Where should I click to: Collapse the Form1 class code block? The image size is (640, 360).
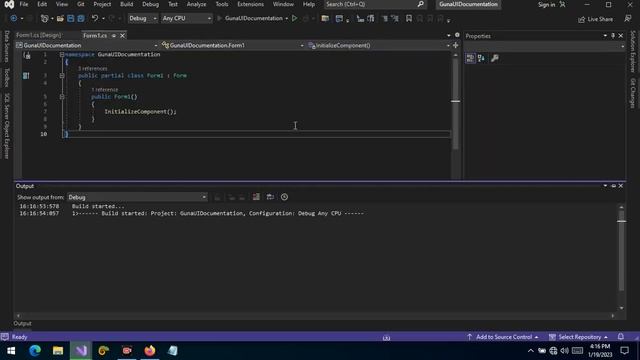pyautogui.click(x=62, y=76)
